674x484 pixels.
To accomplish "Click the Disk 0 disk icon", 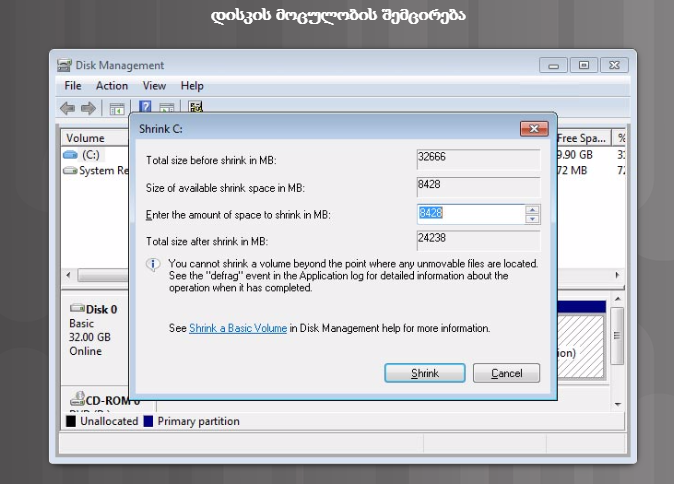I will click(76, 309).
